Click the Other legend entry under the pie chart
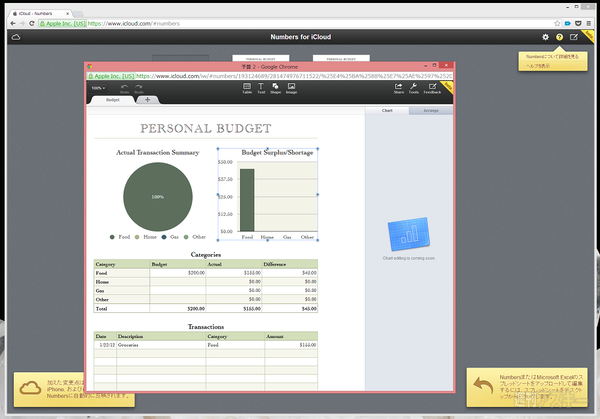 (x=195, y=237)
